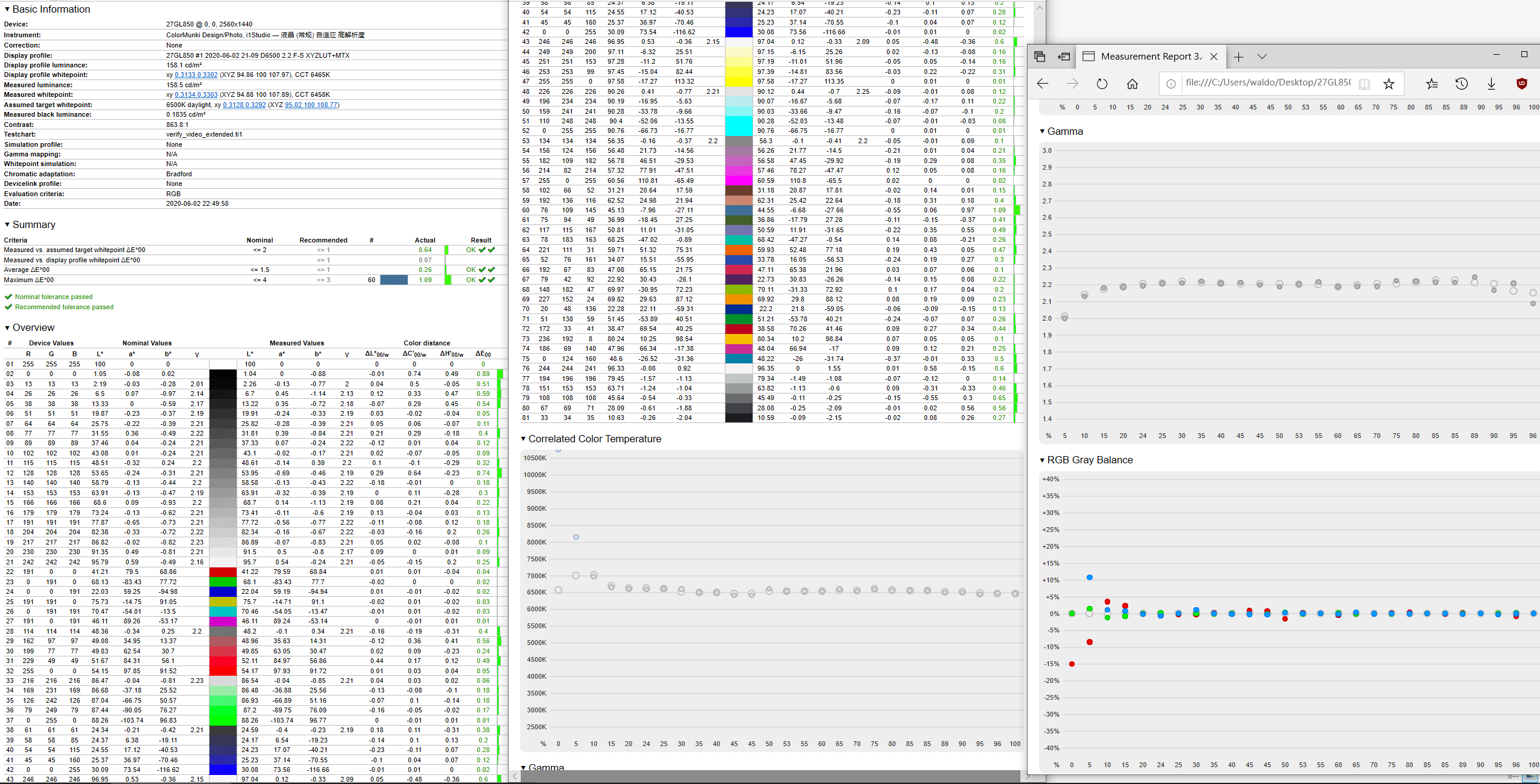Open the XYZ 95.02 100 108.77 link

[x=311, y=105]
